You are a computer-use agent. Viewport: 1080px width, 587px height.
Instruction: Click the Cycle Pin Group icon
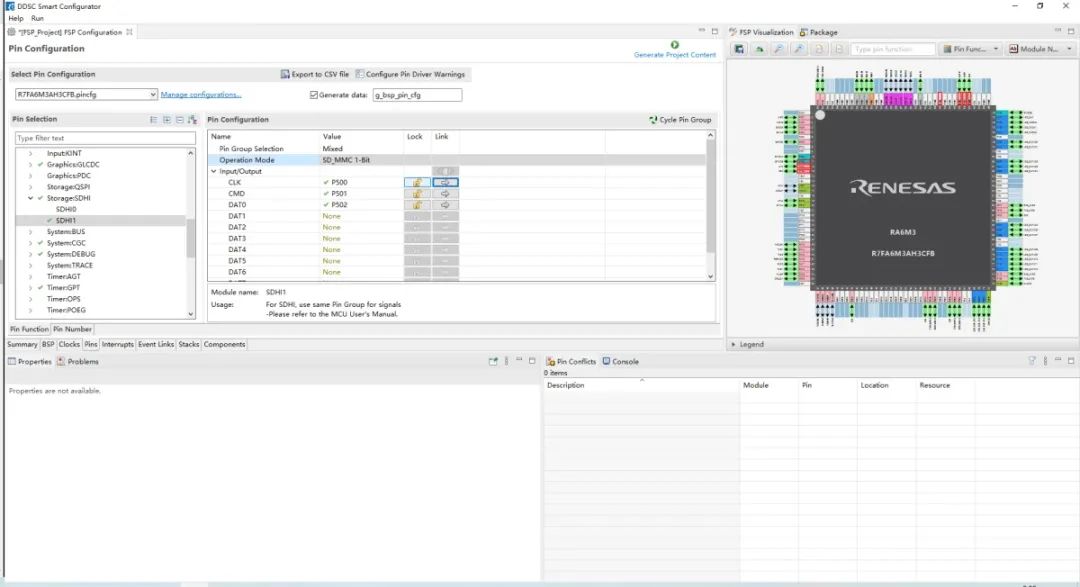coord(653,120)
